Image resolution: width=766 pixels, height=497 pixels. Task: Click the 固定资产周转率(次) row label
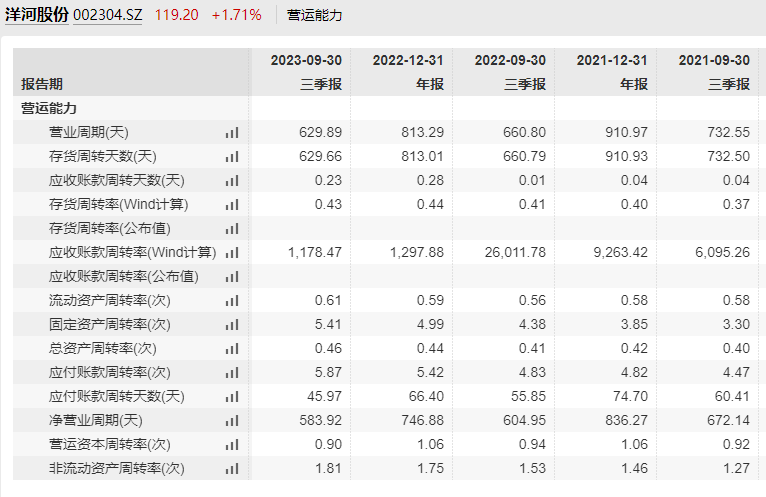[110, 324]
